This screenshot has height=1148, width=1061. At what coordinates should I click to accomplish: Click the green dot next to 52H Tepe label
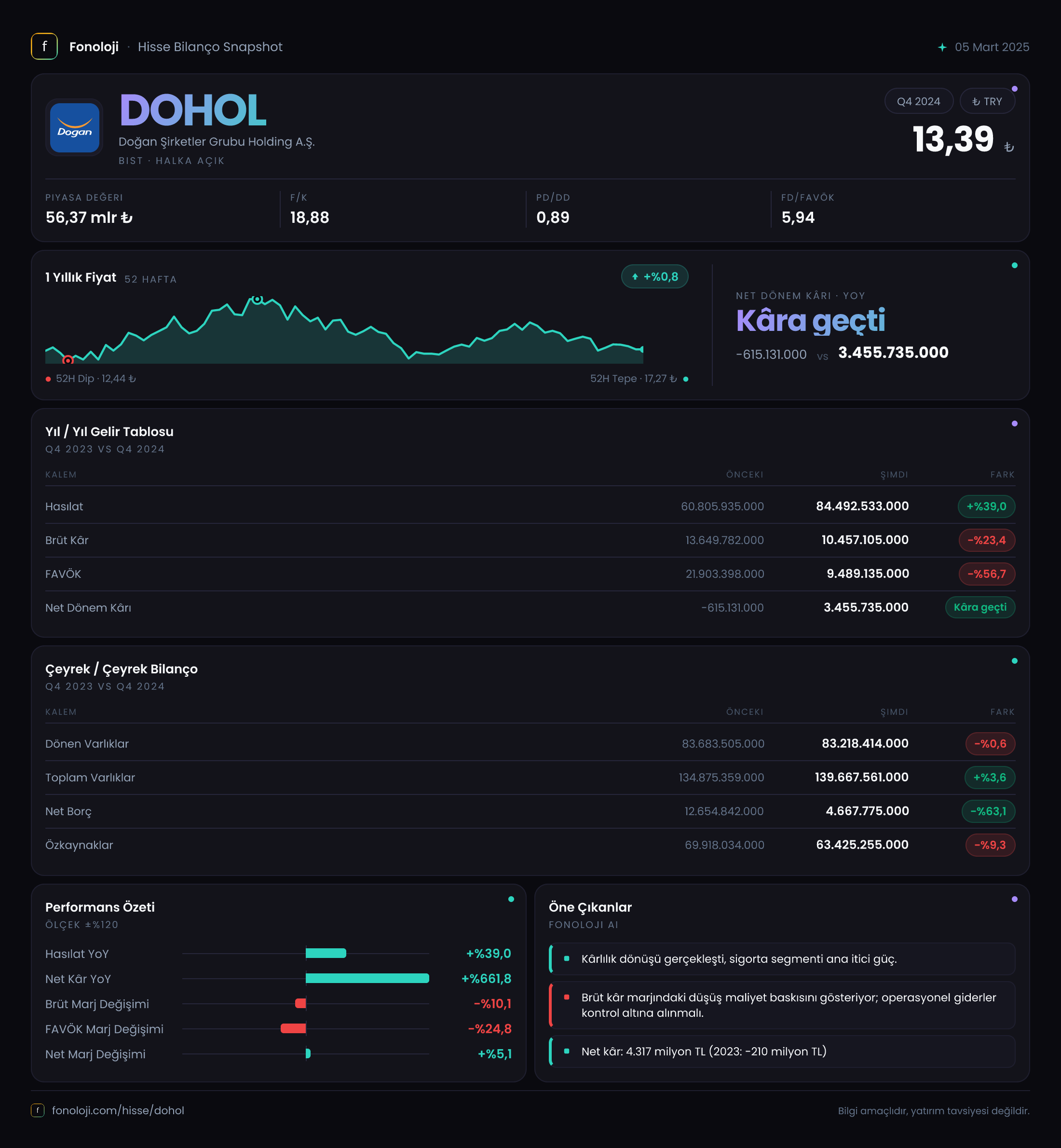point(685,379)
